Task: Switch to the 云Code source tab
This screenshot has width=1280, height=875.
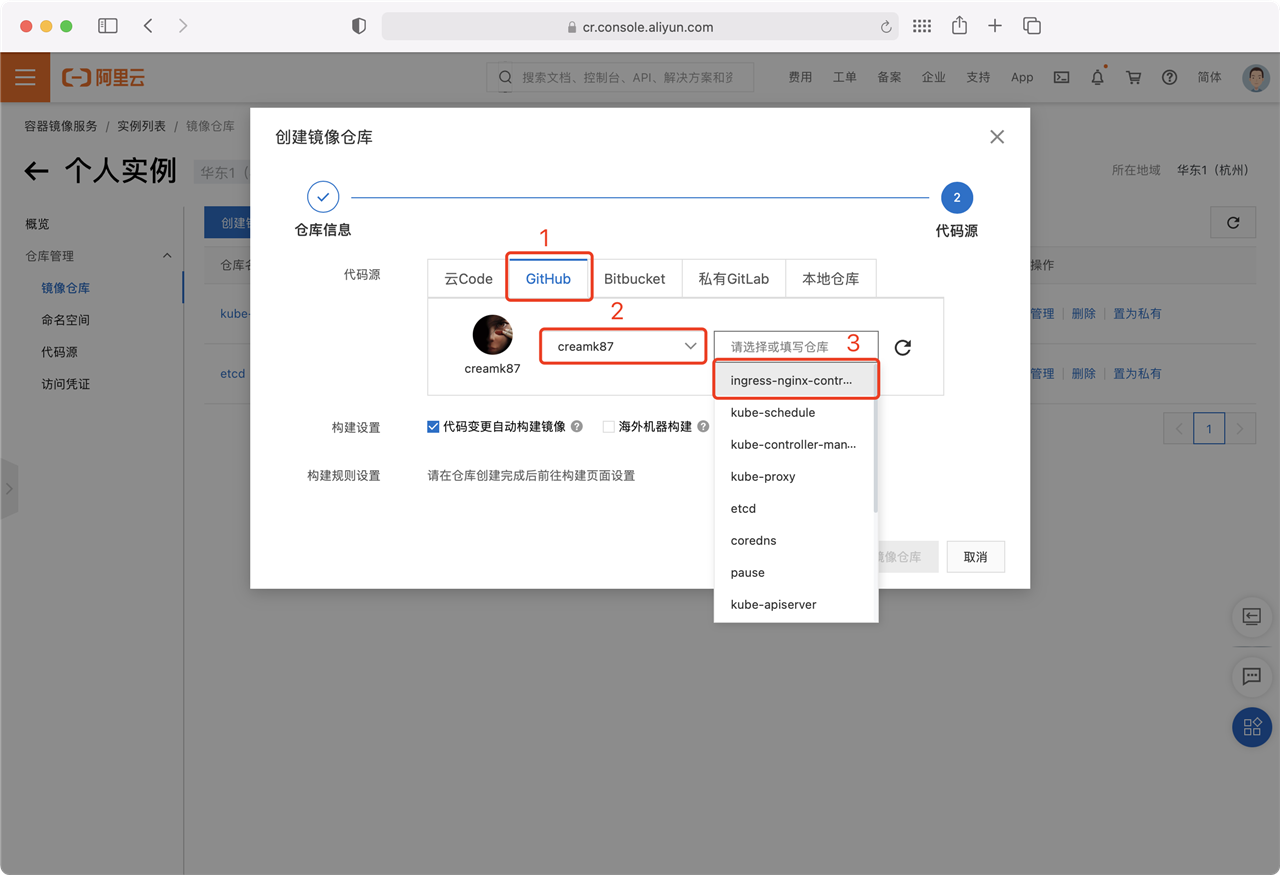Action: tap(469, 279)
